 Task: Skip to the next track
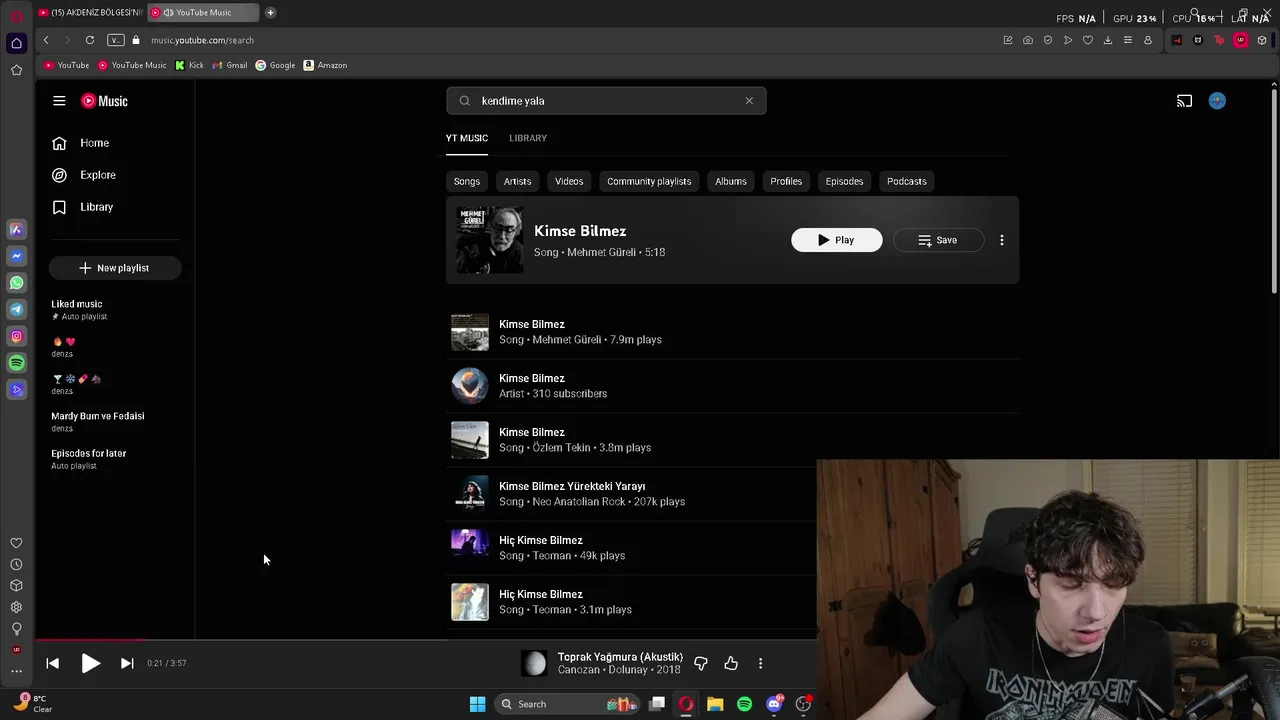[x=127, y=663]
